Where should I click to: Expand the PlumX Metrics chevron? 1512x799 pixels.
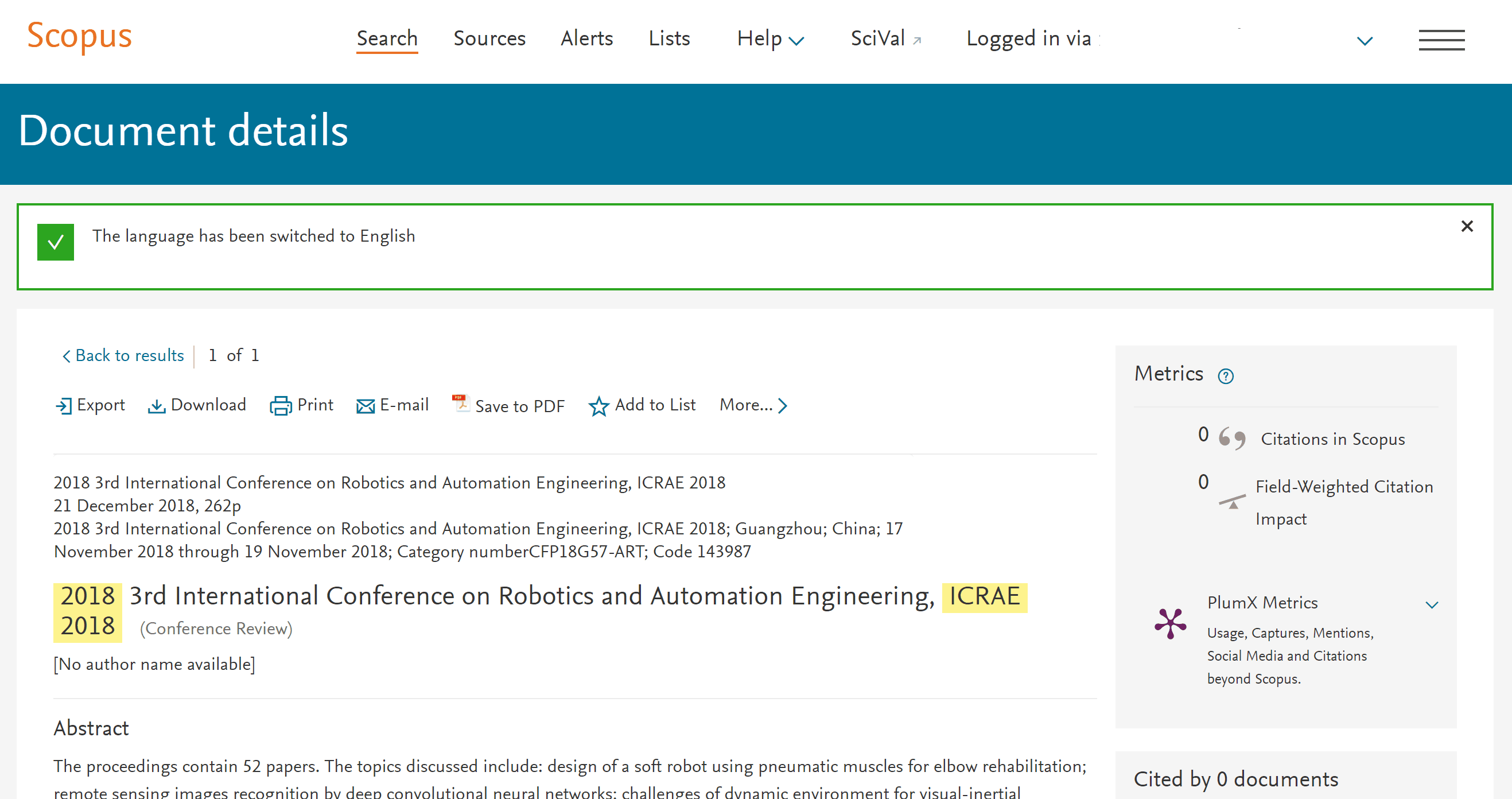coord(1432,604)
